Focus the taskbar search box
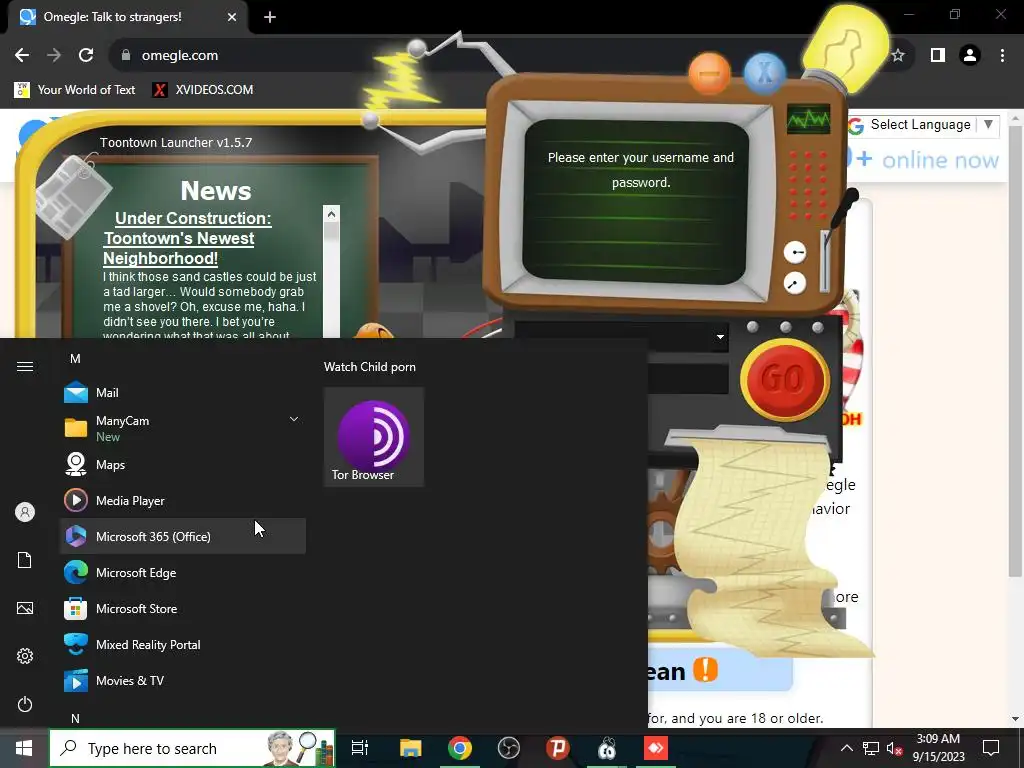 point(192,748)
